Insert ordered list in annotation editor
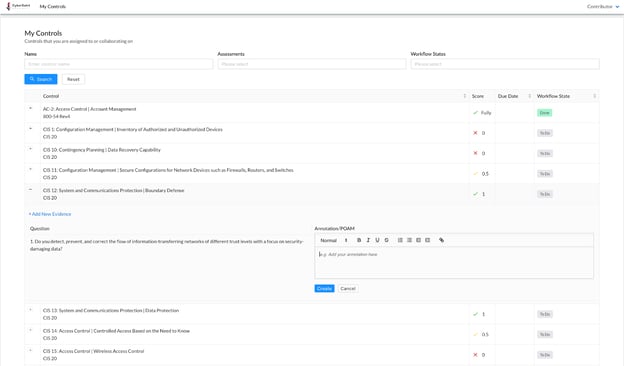The width and height of the screenshot is (624, 366). (400, 240)
